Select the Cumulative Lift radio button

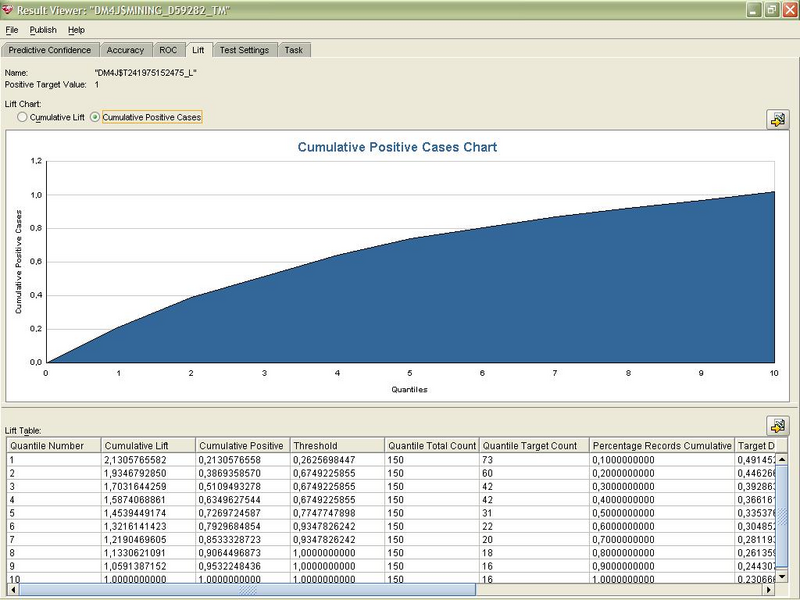[x=23, y=117]
